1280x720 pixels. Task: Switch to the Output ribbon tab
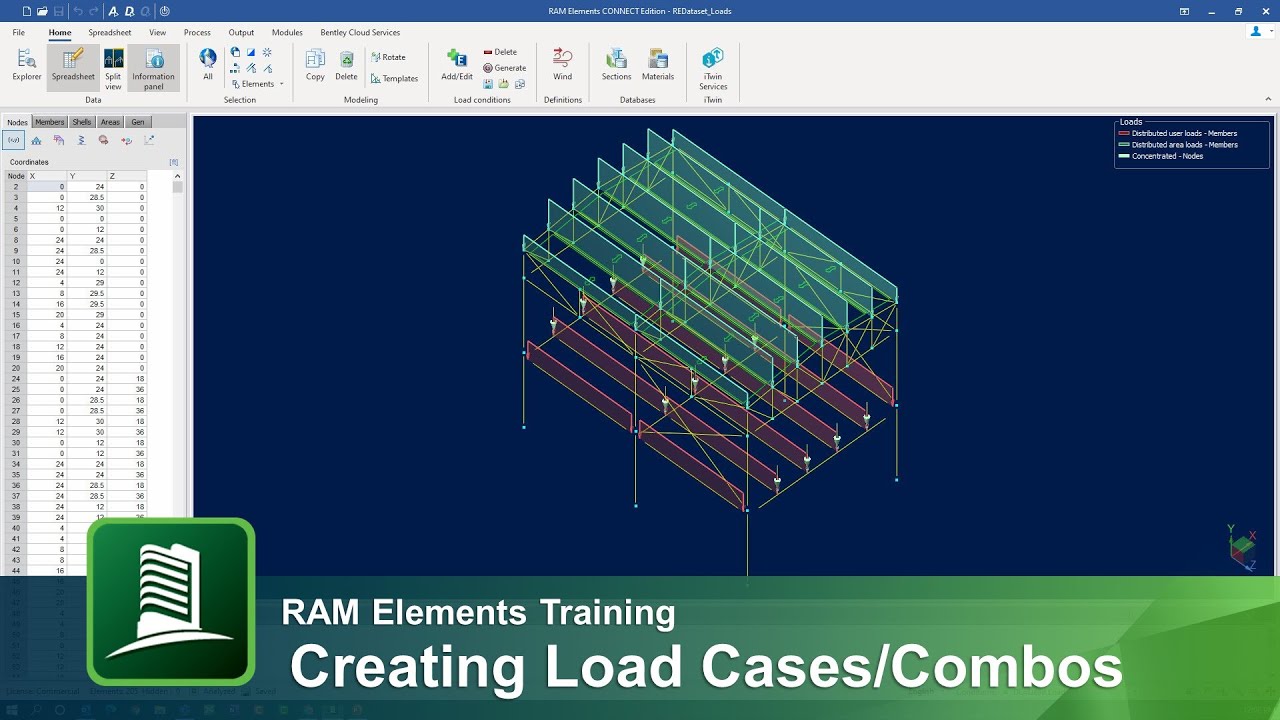(x=241, y=32)
